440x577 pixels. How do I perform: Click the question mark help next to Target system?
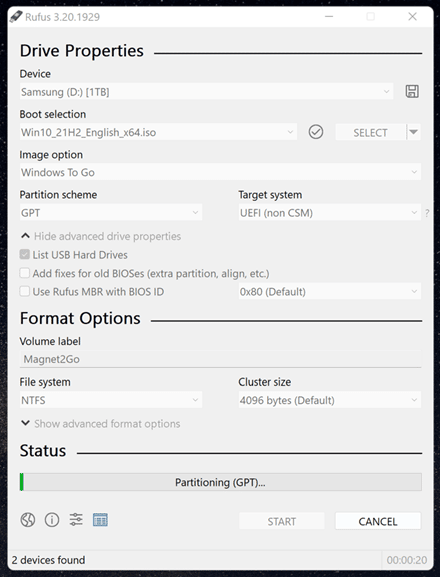pos(427,213)
